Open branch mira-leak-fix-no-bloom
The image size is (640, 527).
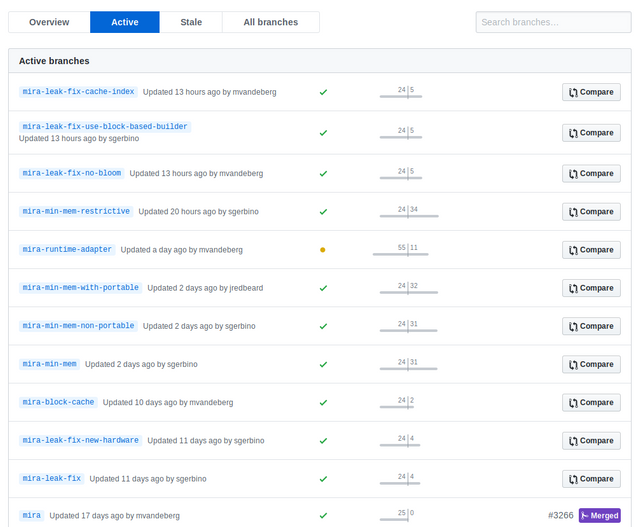pos(72,173)
